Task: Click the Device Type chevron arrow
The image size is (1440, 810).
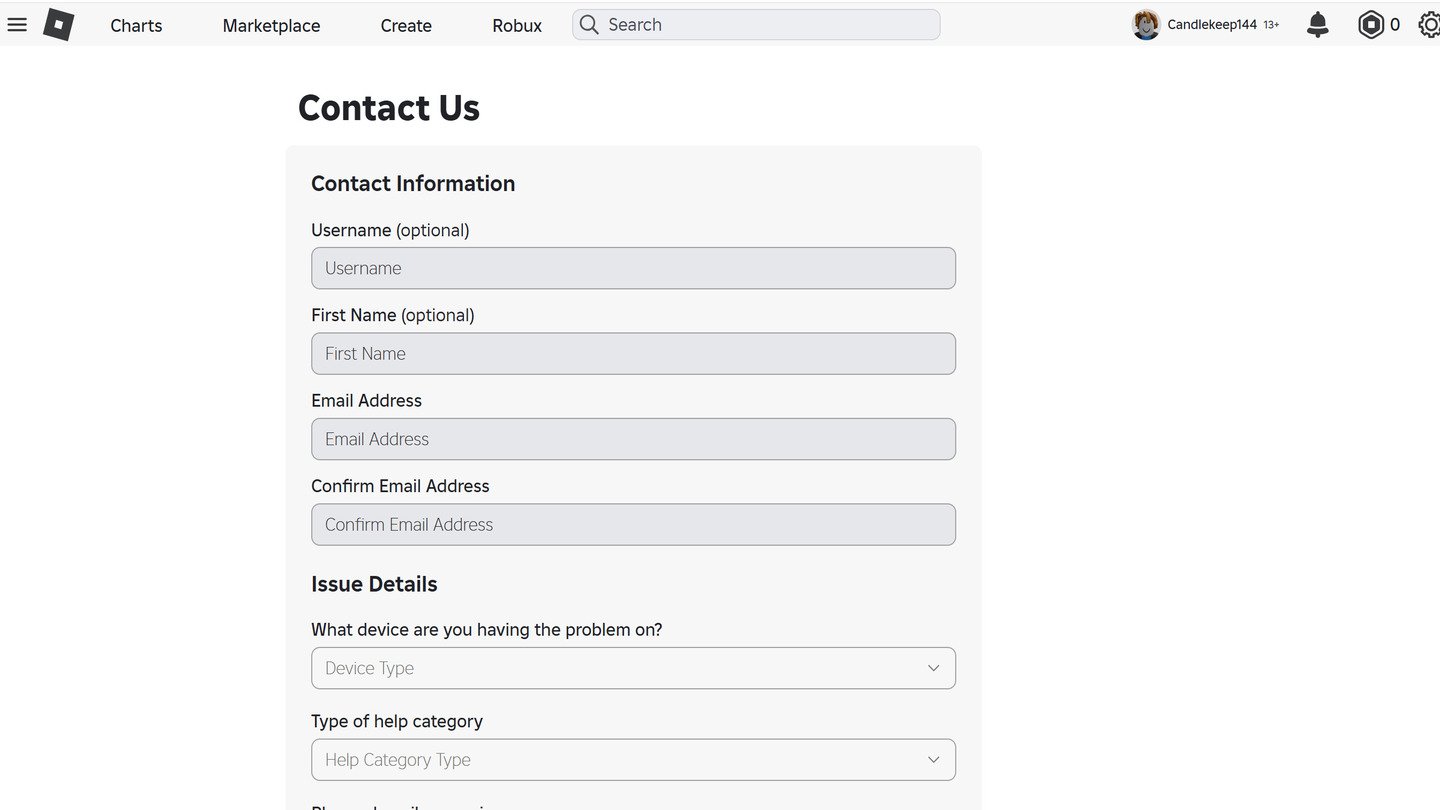Action: pos(933,668)
